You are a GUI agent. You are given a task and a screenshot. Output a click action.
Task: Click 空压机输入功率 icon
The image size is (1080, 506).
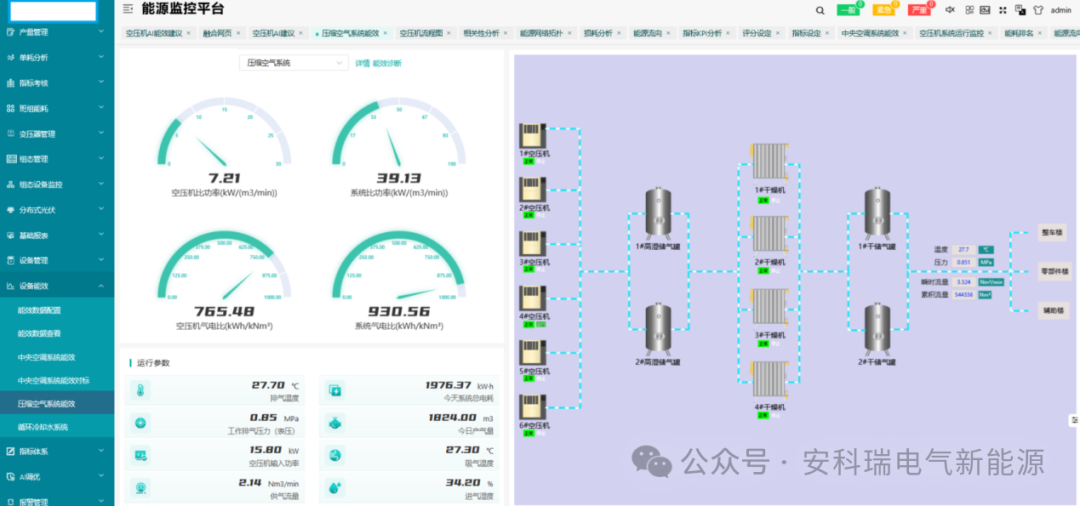(140, 455)
